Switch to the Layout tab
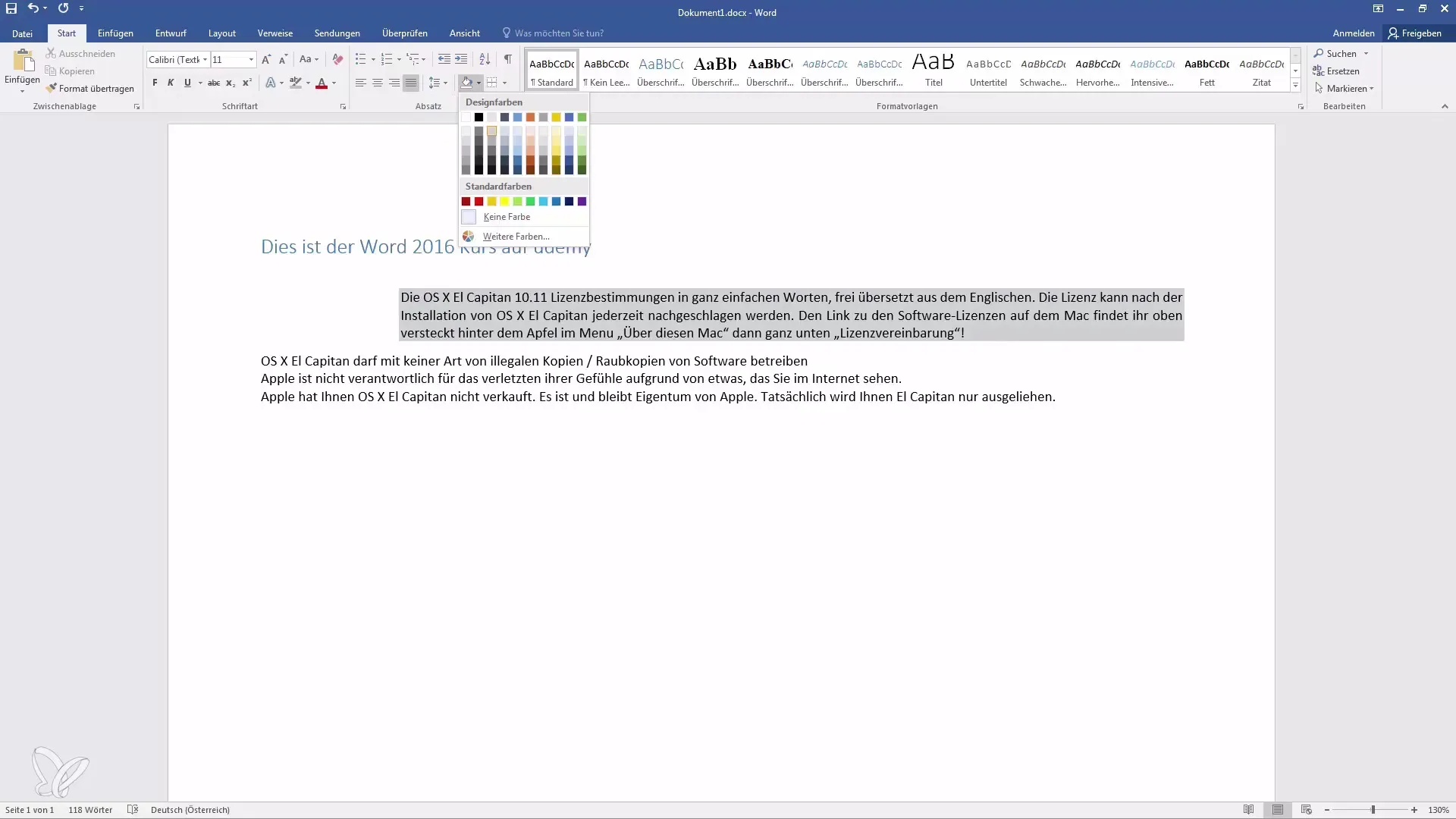 tap(222, 33)
